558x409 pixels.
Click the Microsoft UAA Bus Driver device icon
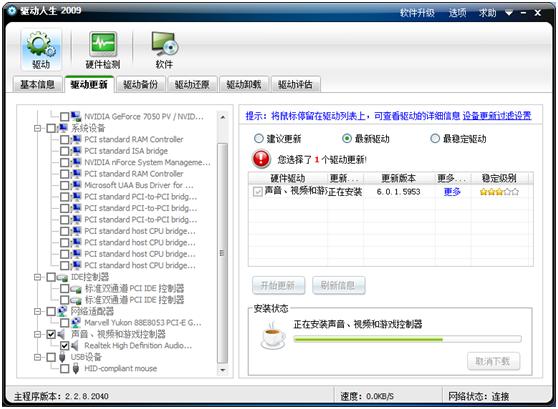tap(76, 185)
